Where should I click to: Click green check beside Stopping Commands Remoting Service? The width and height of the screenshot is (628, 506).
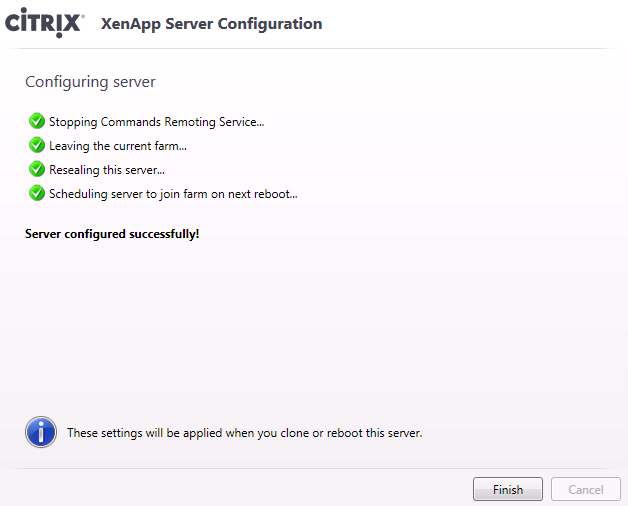[37, 121]
